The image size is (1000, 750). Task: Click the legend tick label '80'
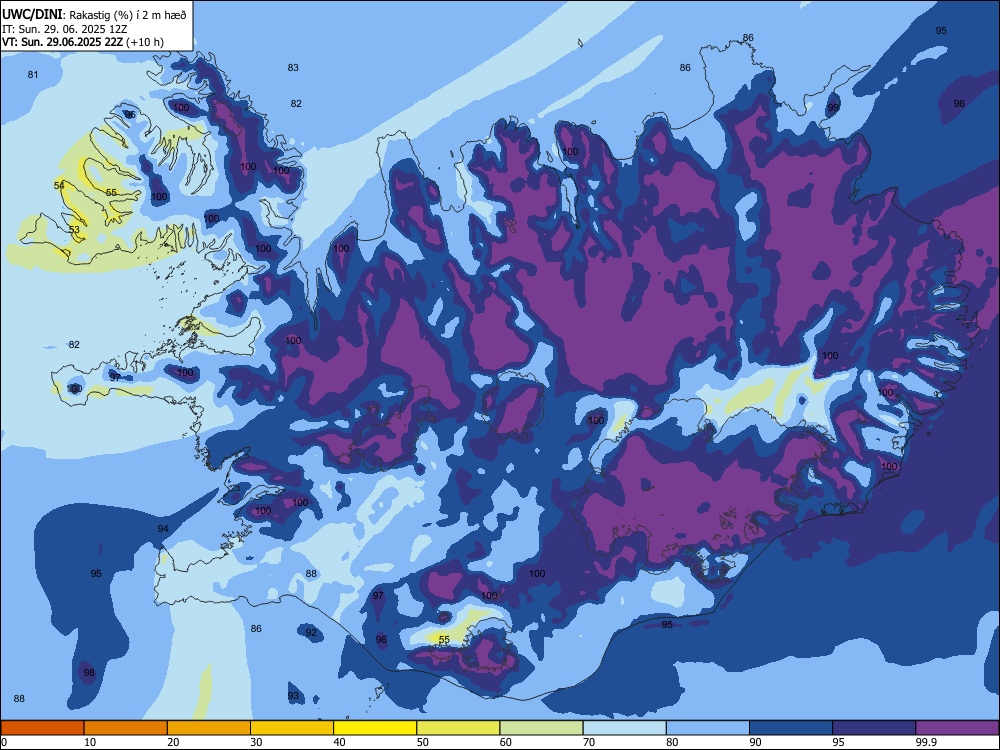point(672,742)
